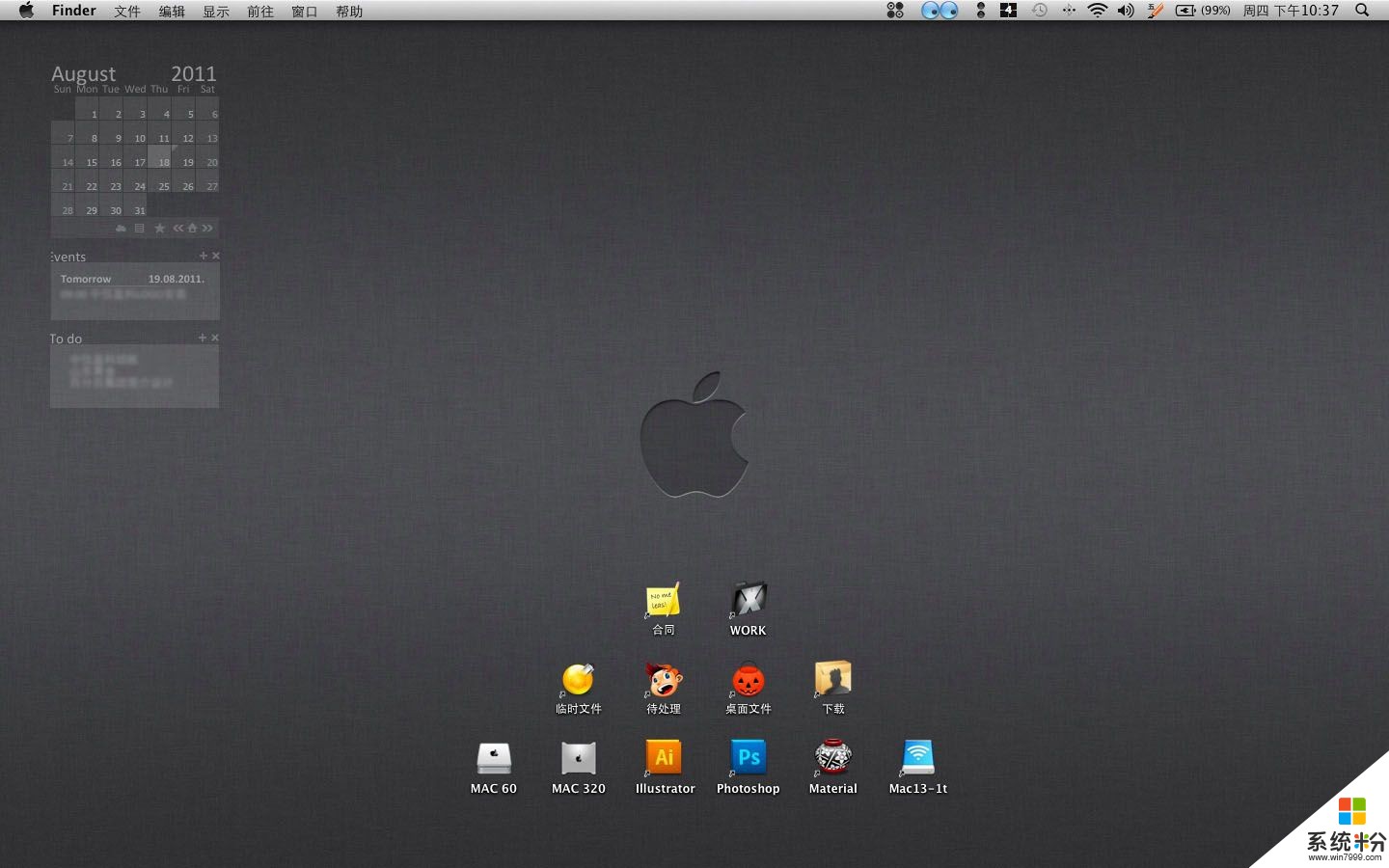1389x868 pixels.
Task: Open the 窗口 menu
Action: click(305, 12)
